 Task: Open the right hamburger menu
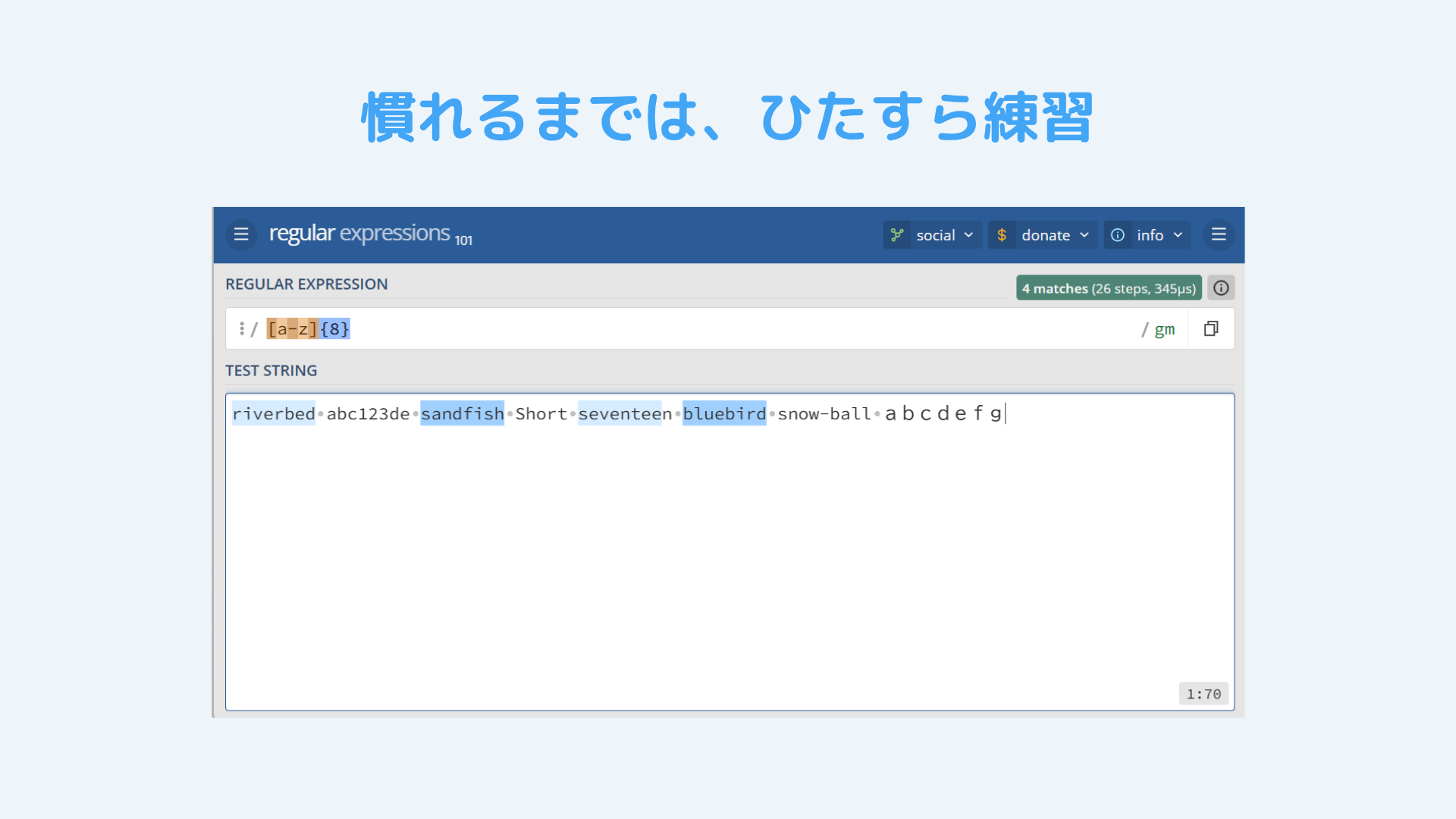click(1219, 234)
